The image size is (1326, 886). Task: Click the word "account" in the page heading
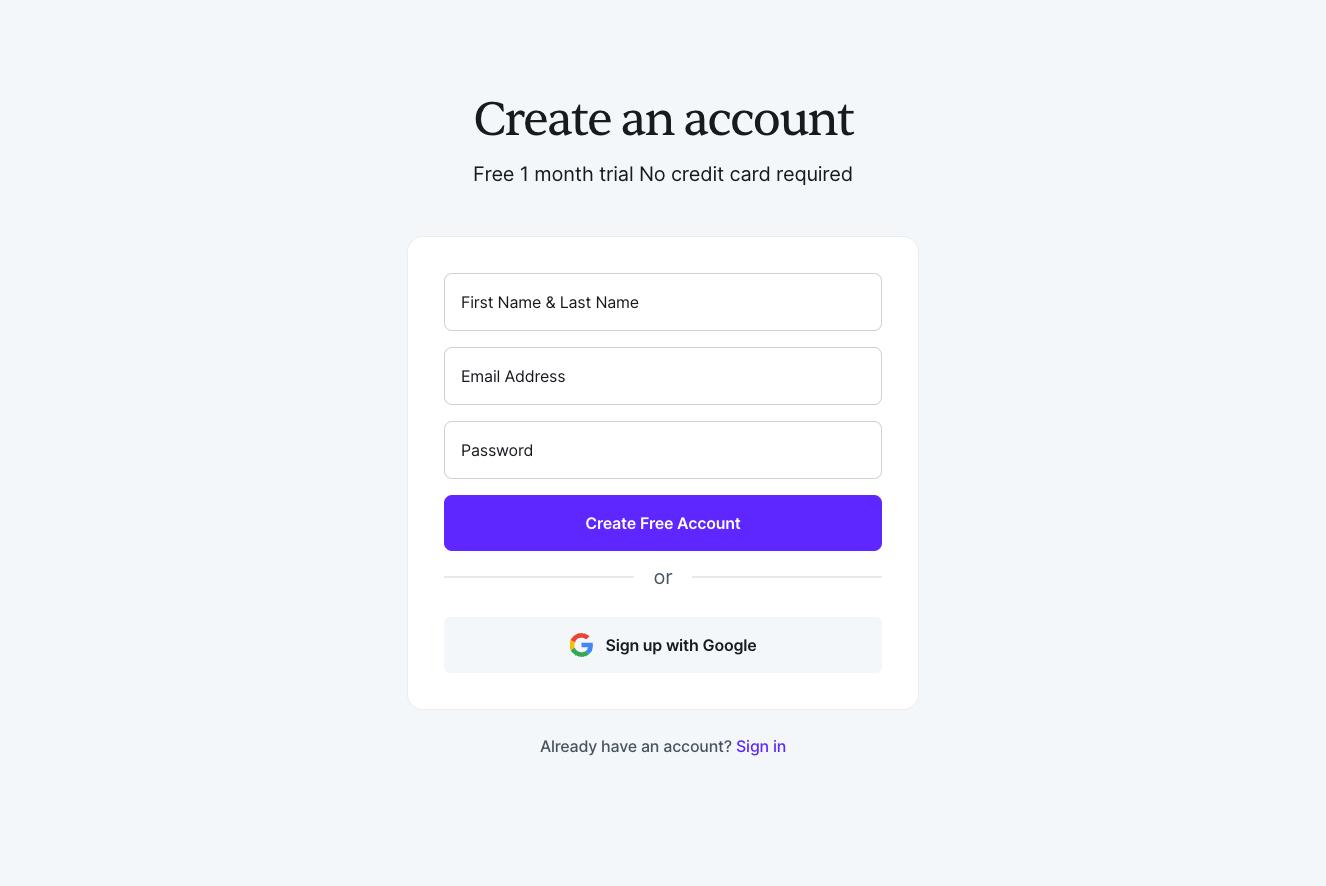(x=768, y=119)
